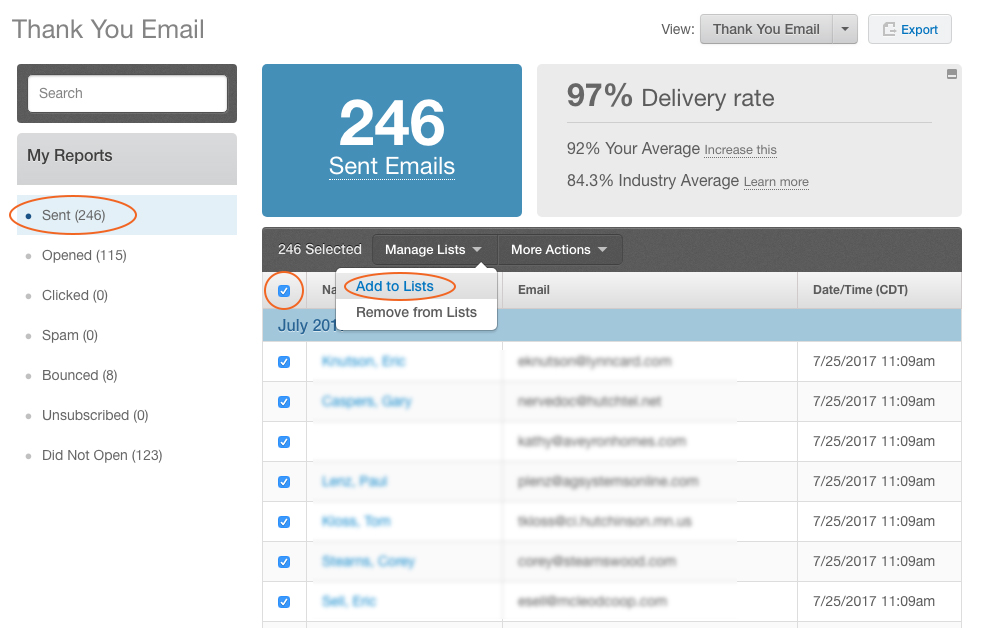The width and height of the screenshot is (1004, 628).
Task: Click the Date/Time (CDT) column header
Action: click(x=879, y=290)
